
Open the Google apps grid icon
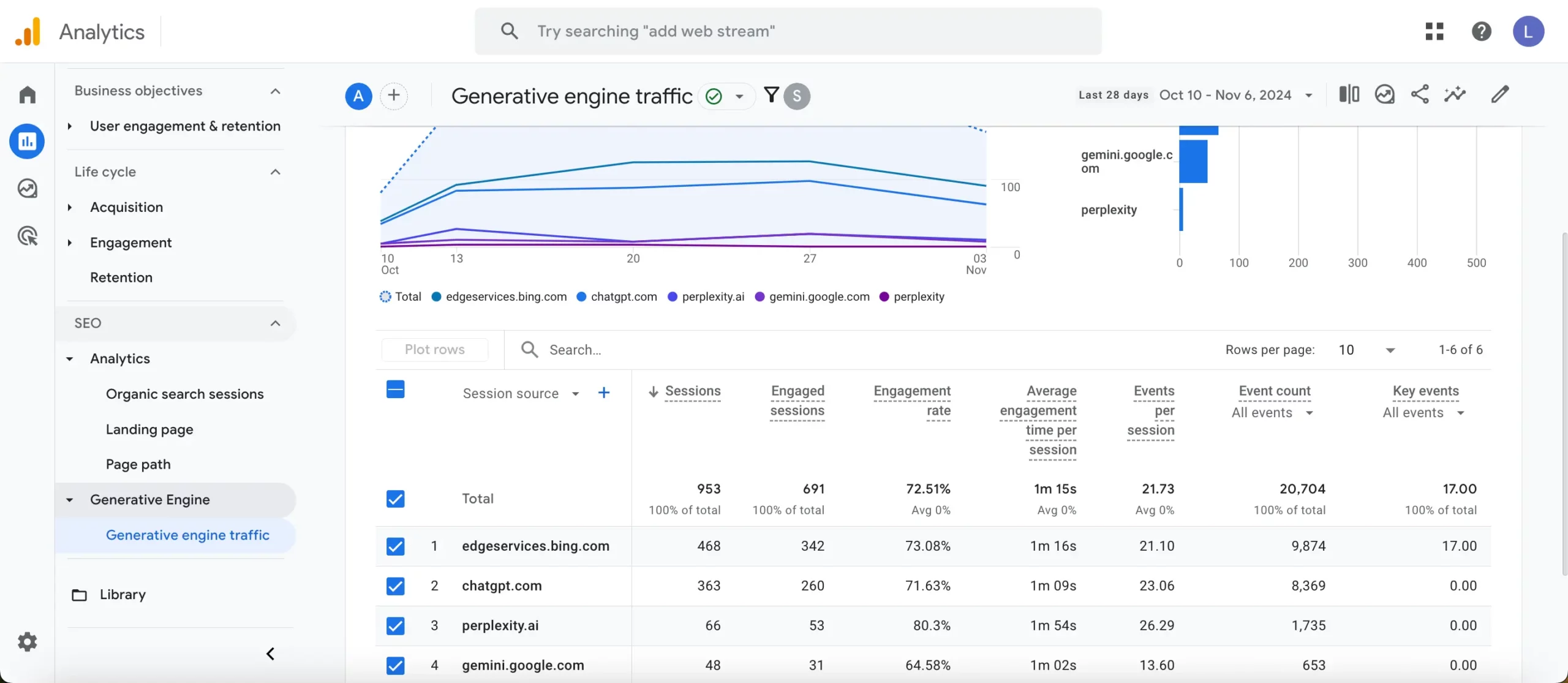1434,31
